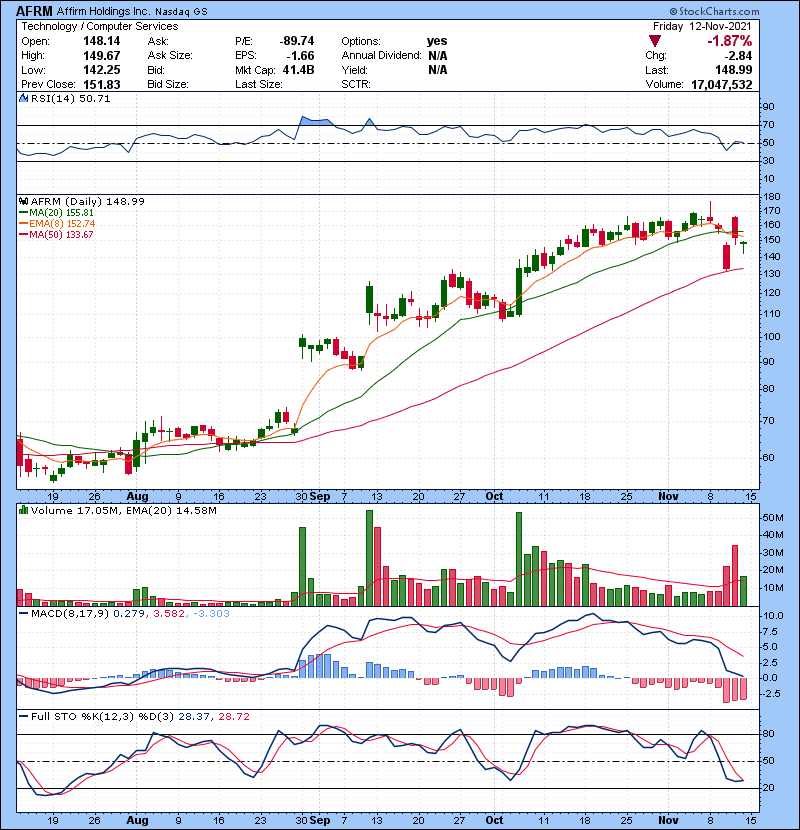This screenshot has width=800, height=830.
Task: Click the 50M volume axis label
Action: point(772,518)
